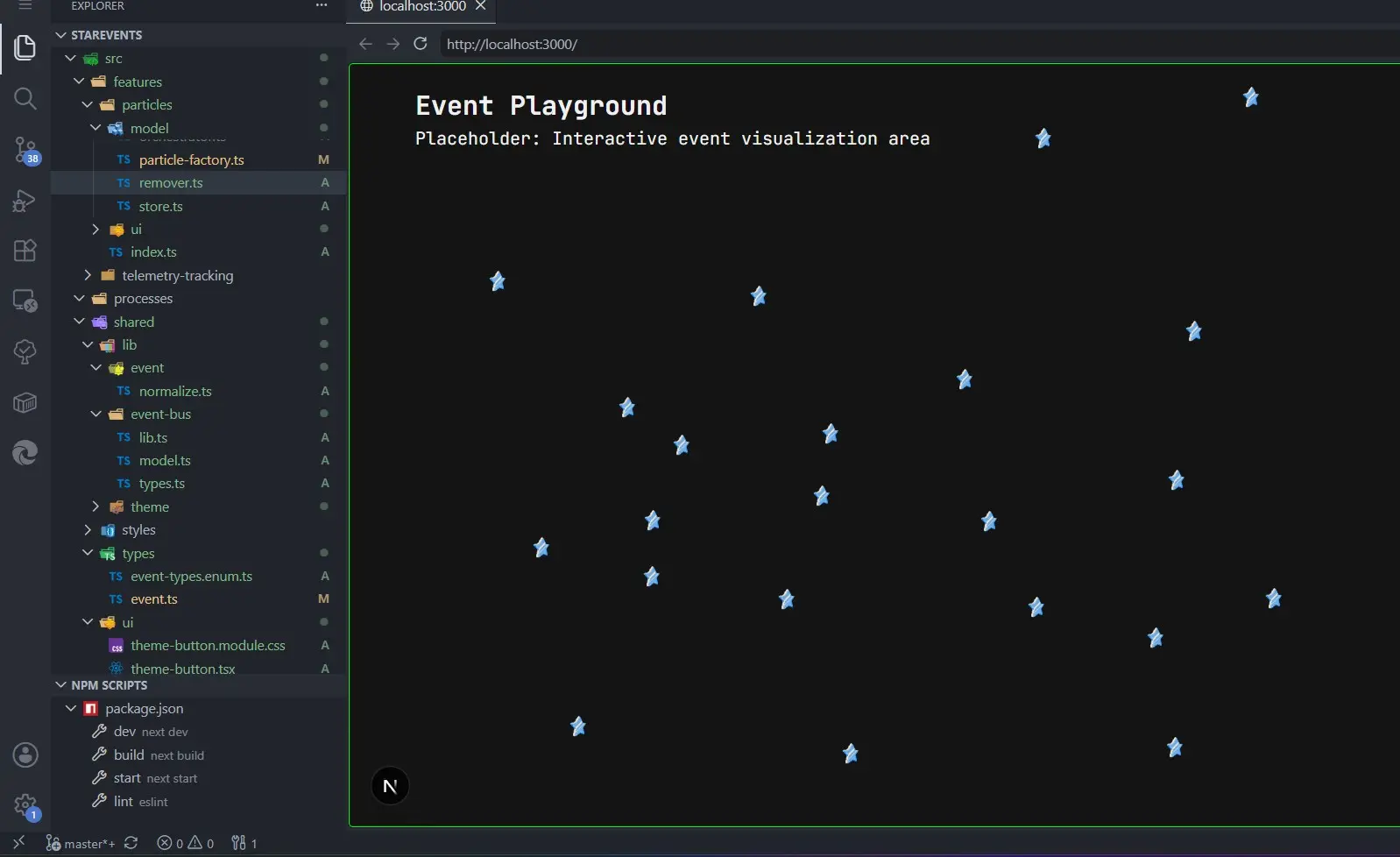Open theme-button.module.css file
This screenshot has height=857, width=1400.
208,645
